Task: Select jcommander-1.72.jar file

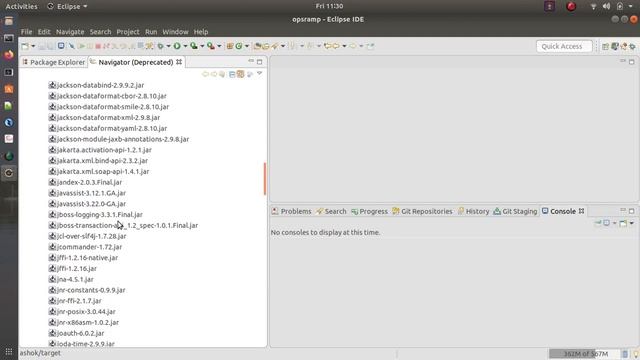Action: click(85, 247)
